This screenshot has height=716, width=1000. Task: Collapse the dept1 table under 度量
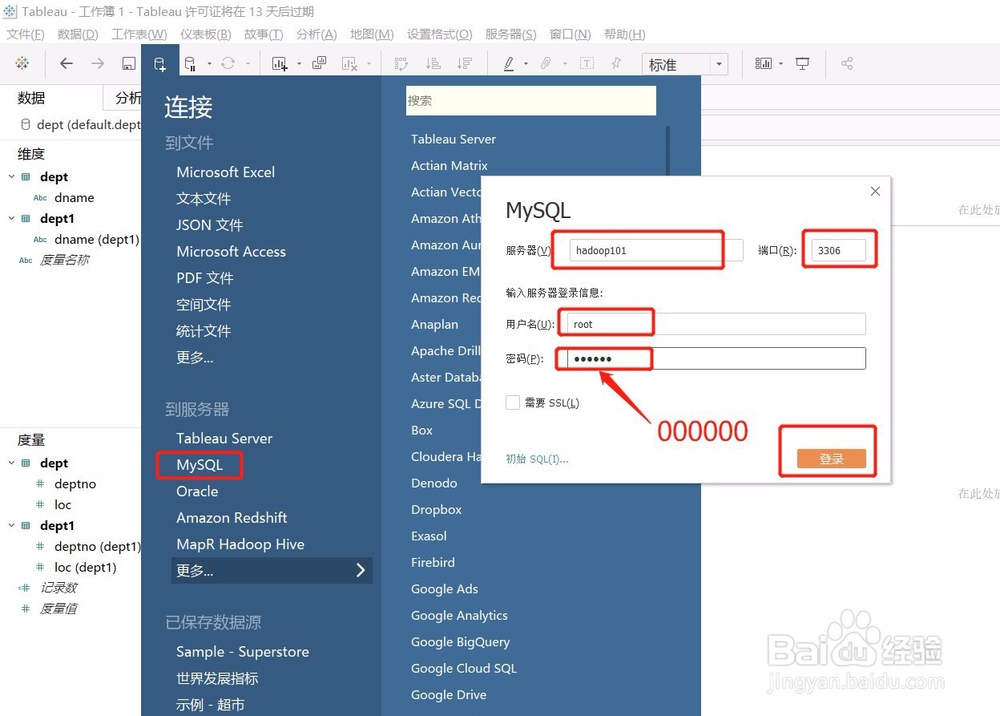tap(11, 525)
